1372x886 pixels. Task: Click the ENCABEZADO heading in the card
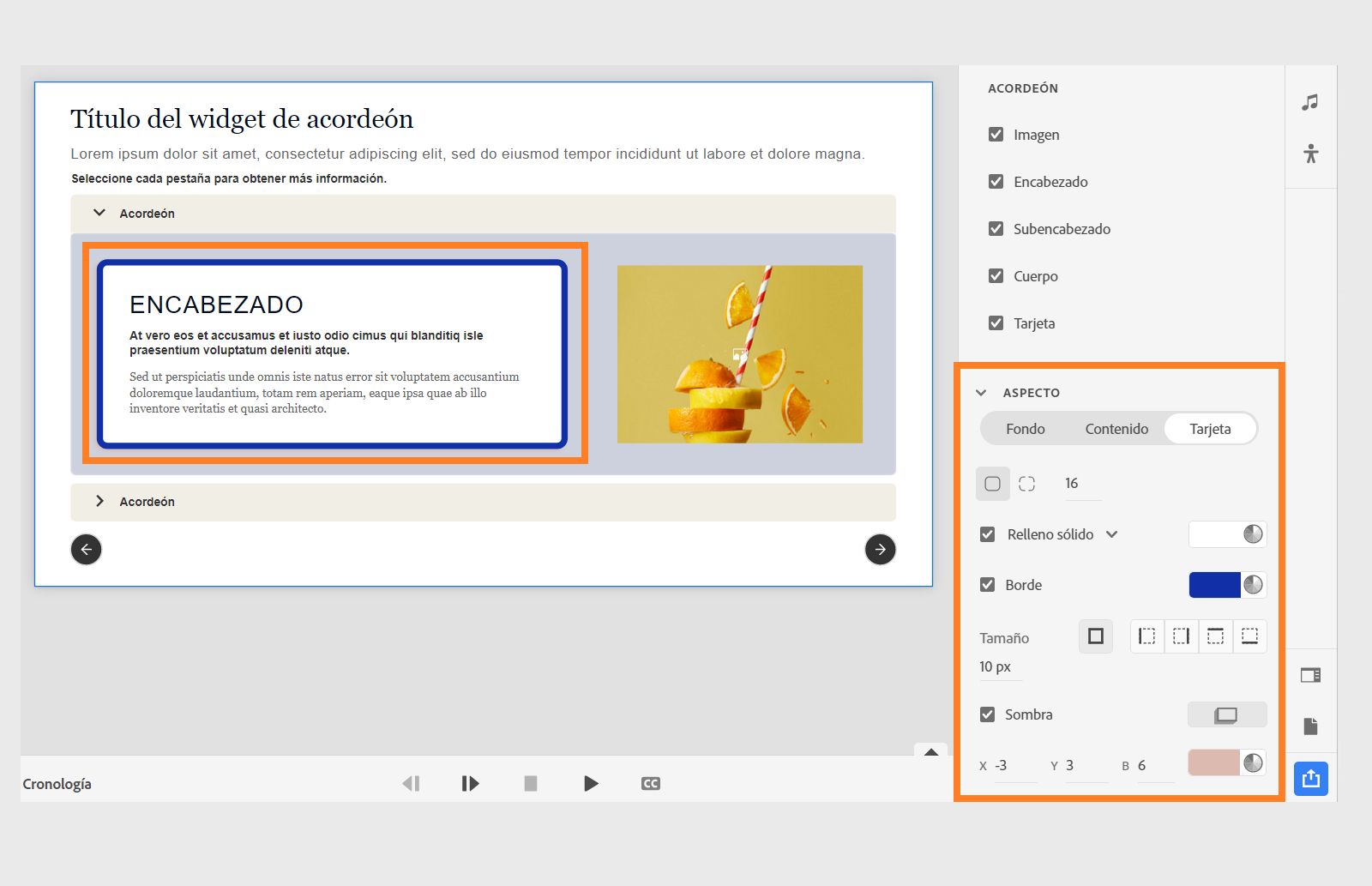coord(216,304)
